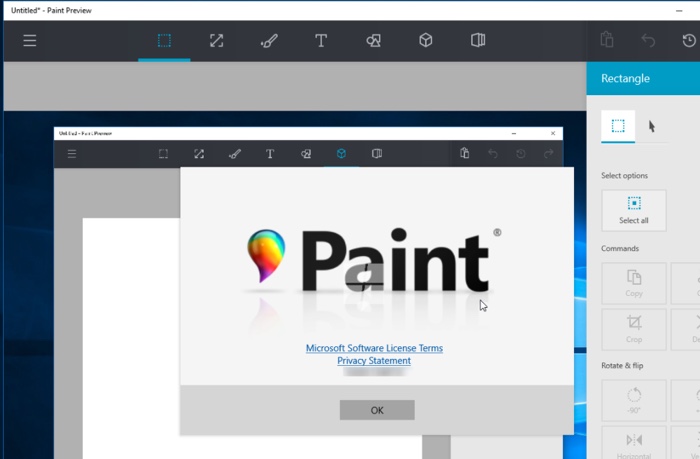The height and width of the screenshot is (459, 700).
Task: Open the 2D shapes tool in outer toolbar
Action: (373, 41)
